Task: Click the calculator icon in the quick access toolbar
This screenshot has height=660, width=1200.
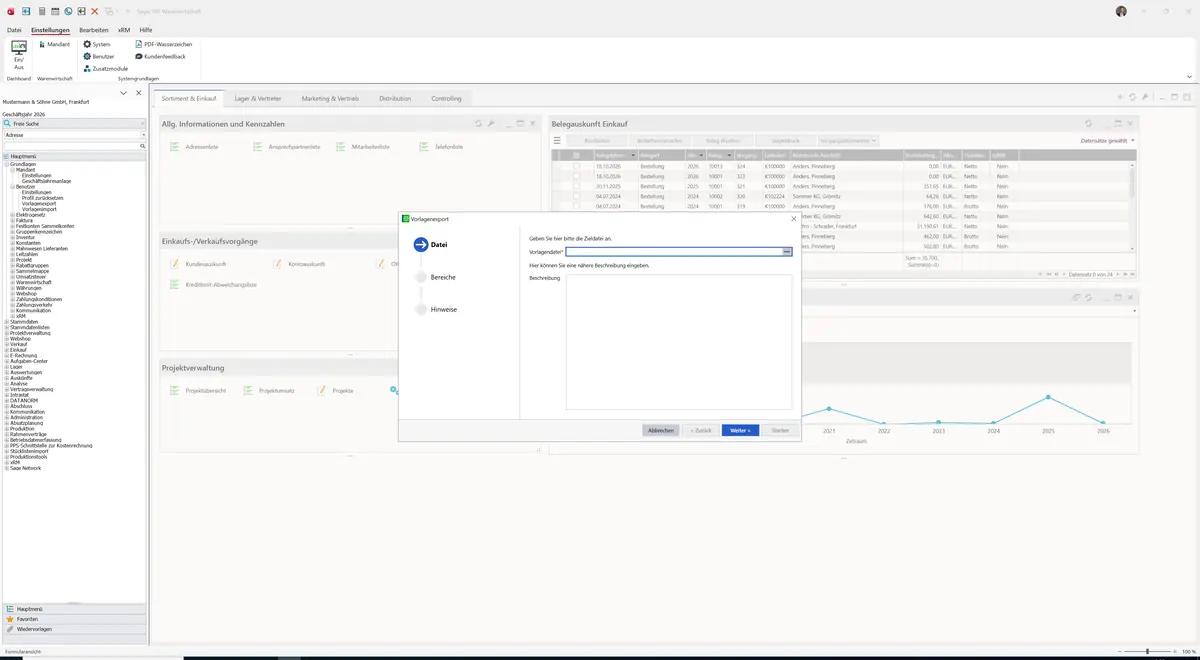Action: 41,11
